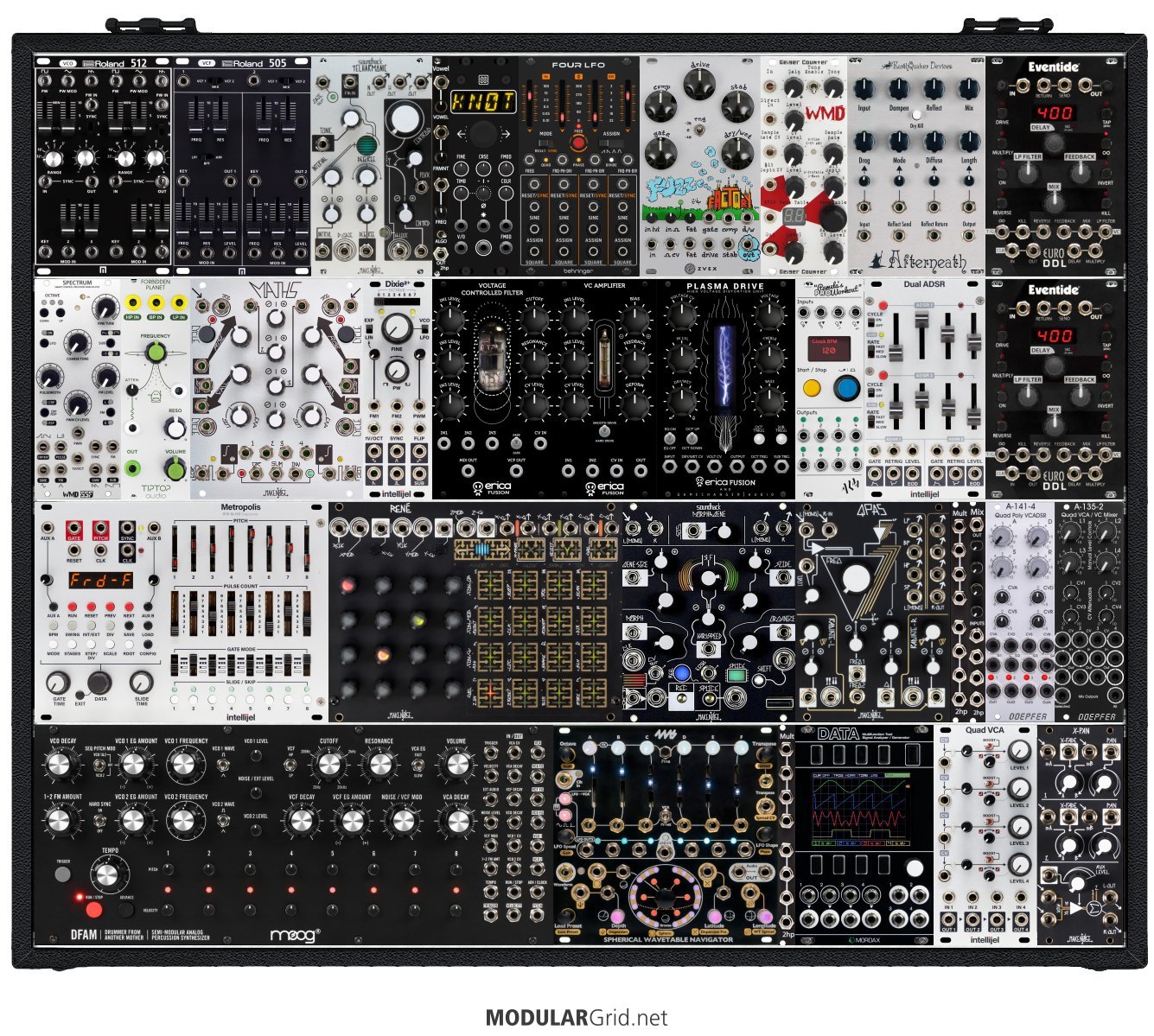
Task: Click the MIX knob on Eventide next to Afterneath
Action: [1054, 203]
